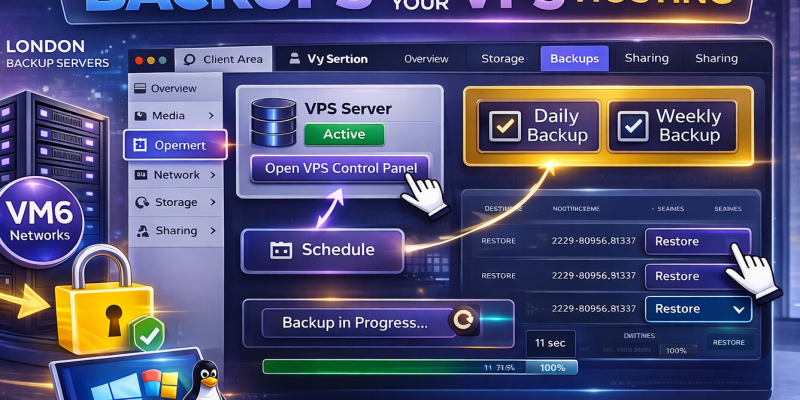Click the user icon next to Vy Sertion
The width and height of the screenshot is (800, 400).
(x=294, y=59)
